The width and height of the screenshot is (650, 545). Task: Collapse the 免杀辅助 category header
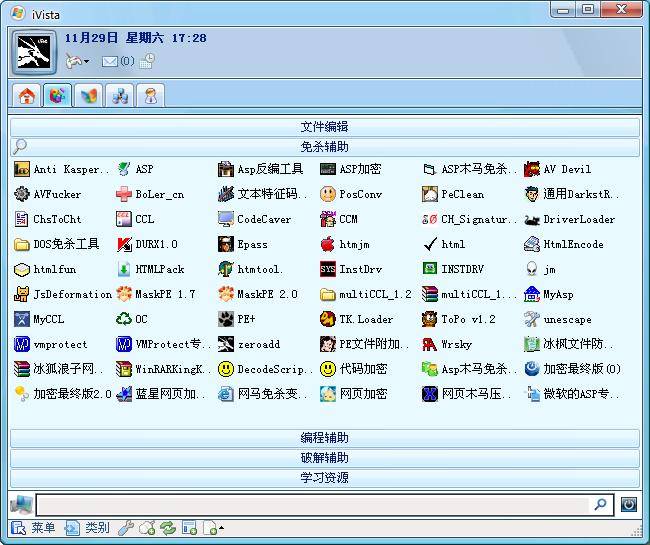tap(324, 147)
